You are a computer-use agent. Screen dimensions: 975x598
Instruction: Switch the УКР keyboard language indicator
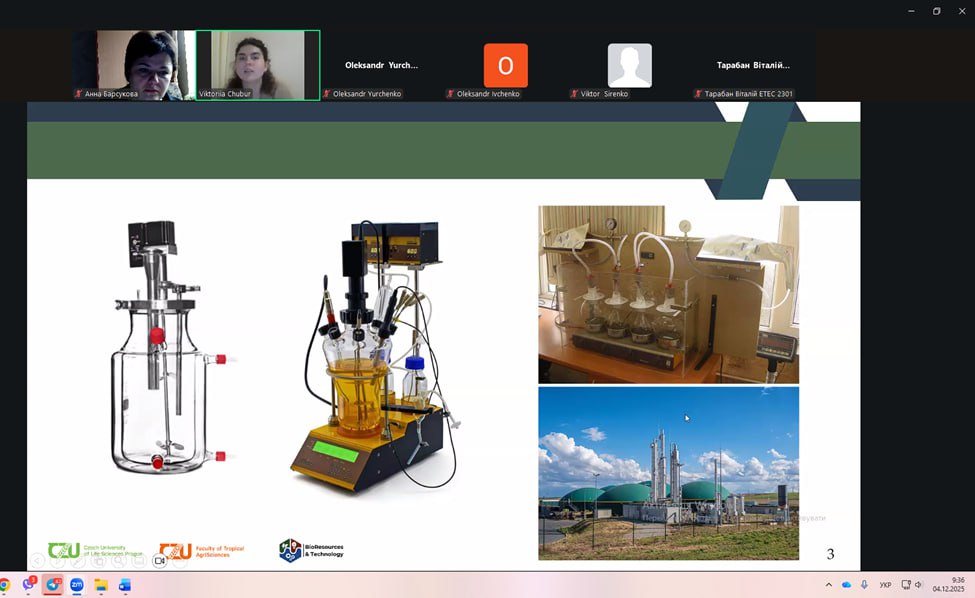(885, 585)
